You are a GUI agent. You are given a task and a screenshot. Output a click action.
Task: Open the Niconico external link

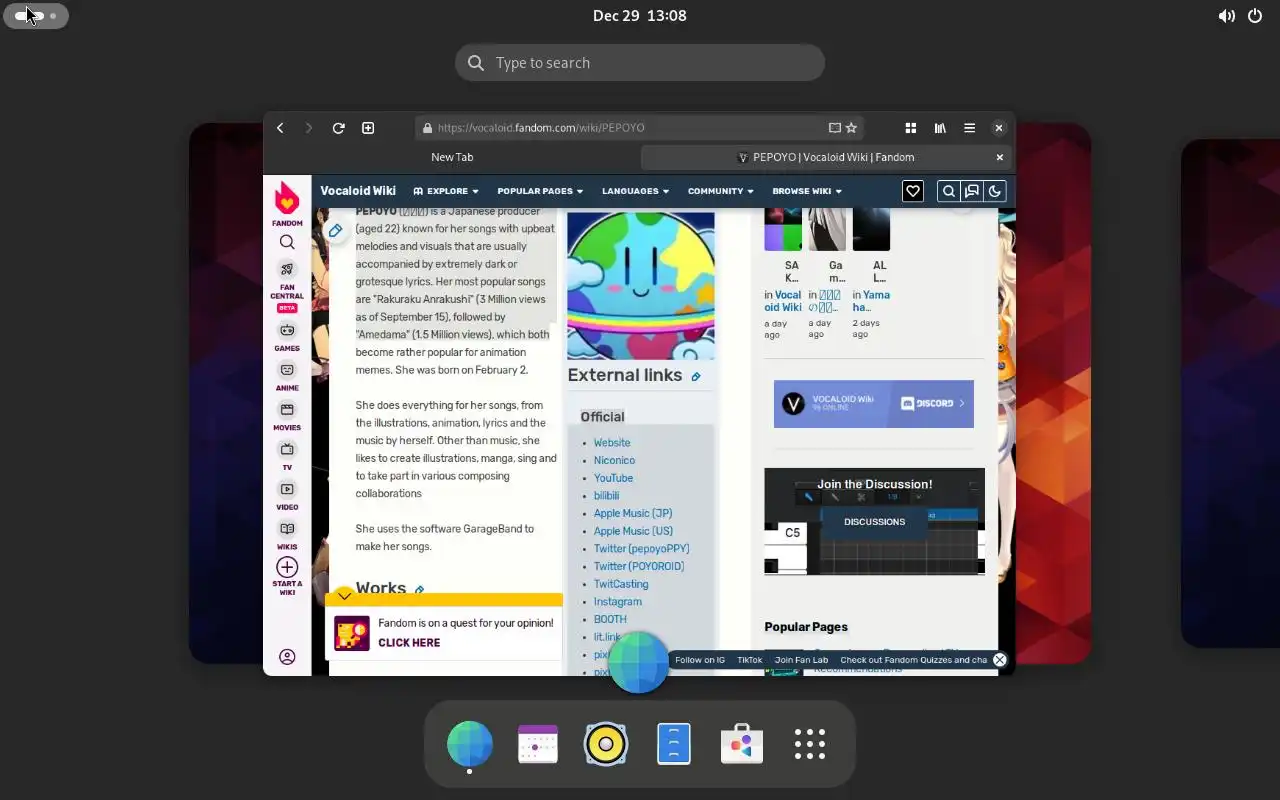[614, 460]
